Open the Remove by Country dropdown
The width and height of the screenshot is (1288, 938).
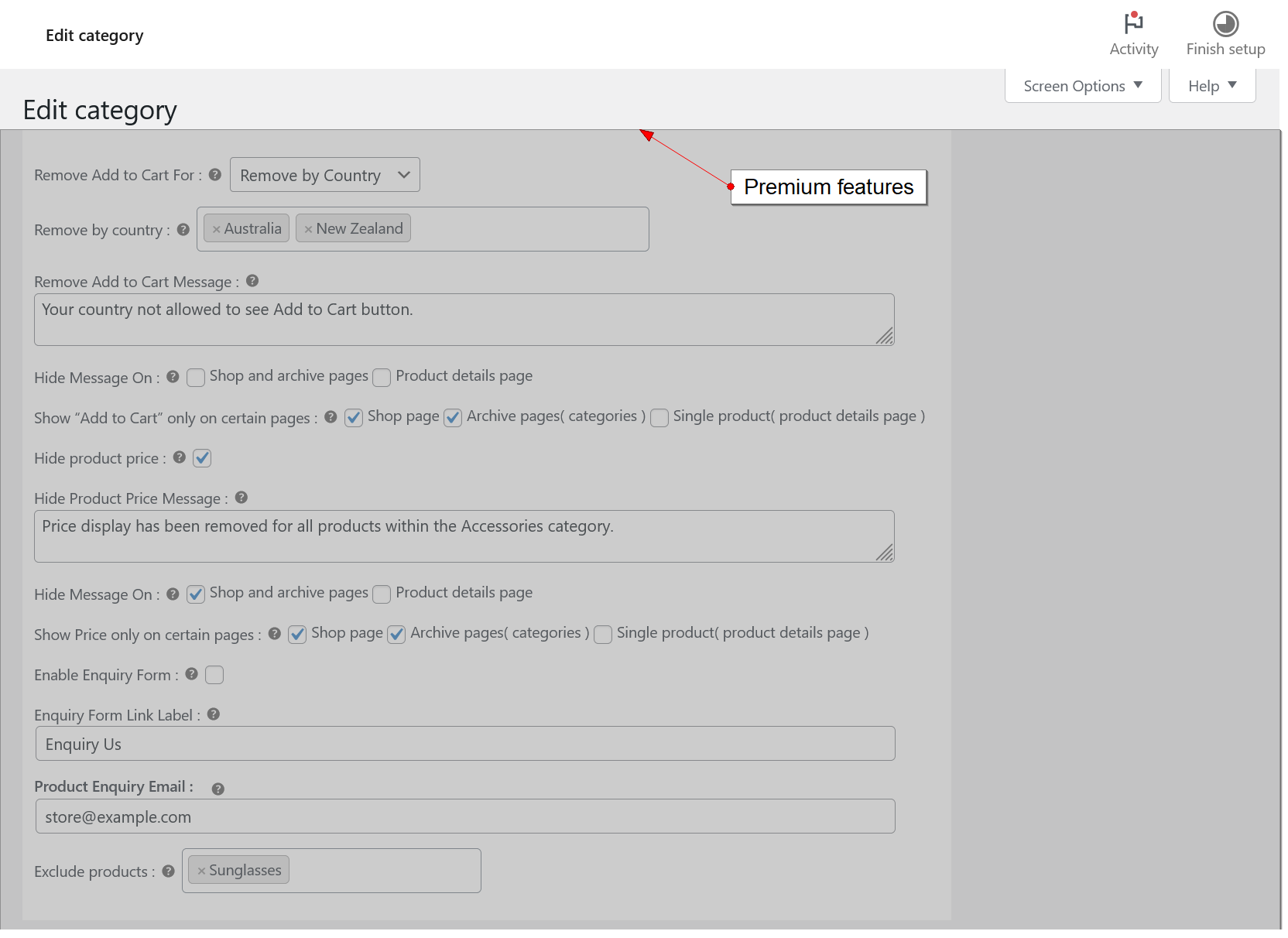pyautogui.click(x=325, y=175)
